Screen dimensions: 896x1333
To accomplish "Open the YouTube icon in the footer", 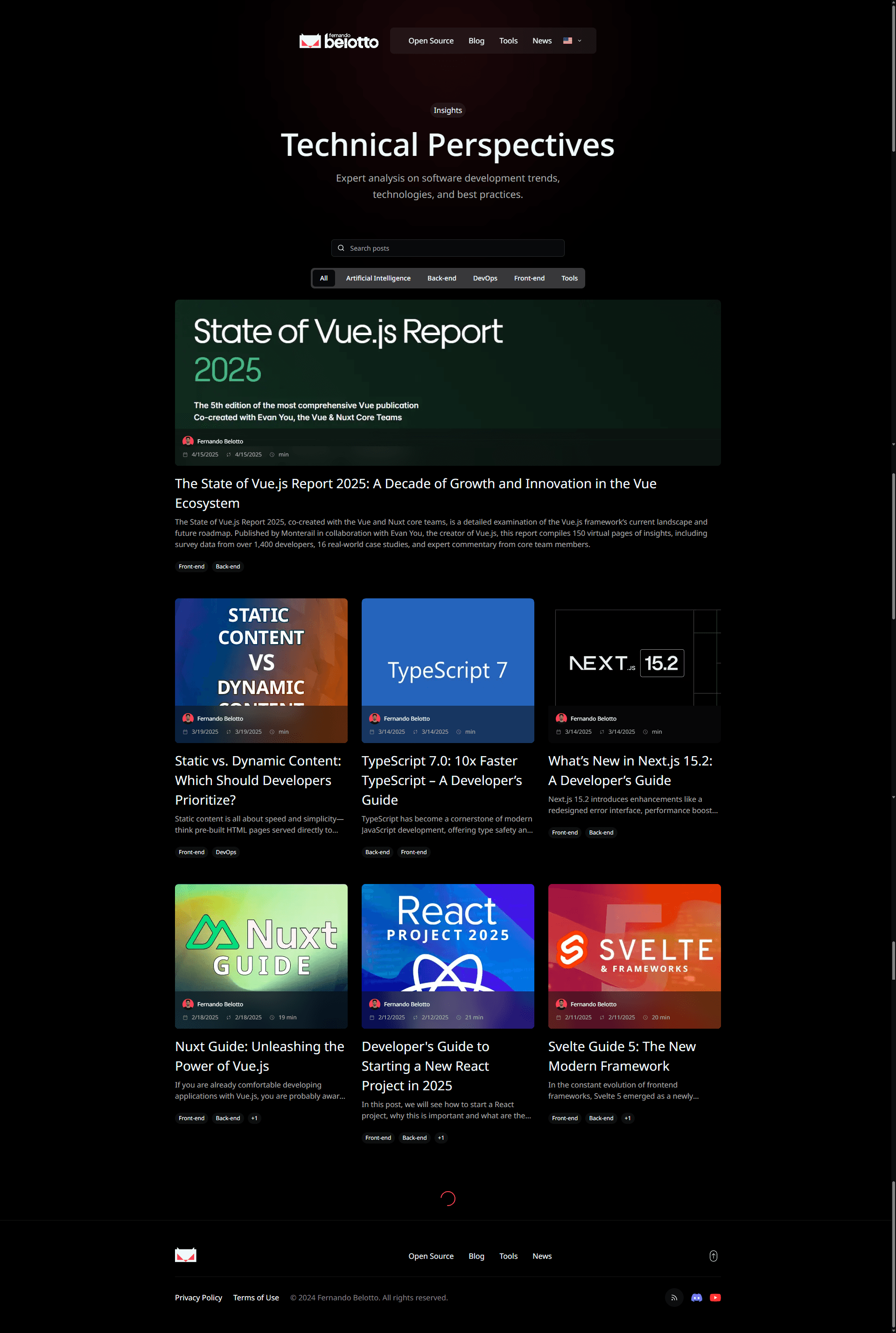I will [x=715, y=1298].
